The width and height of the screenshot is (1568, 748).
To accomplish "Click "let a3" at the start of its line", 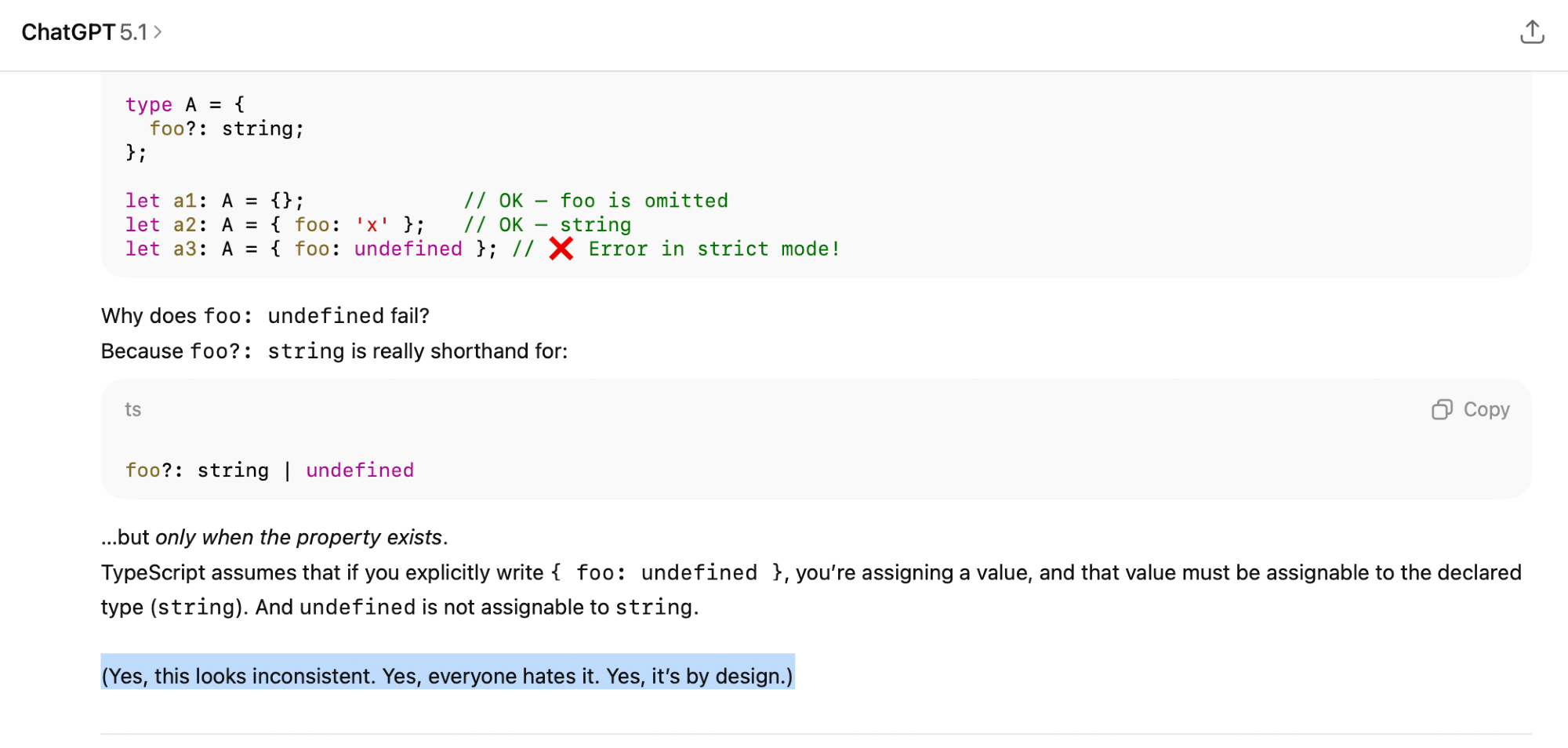I will point(161,249).
